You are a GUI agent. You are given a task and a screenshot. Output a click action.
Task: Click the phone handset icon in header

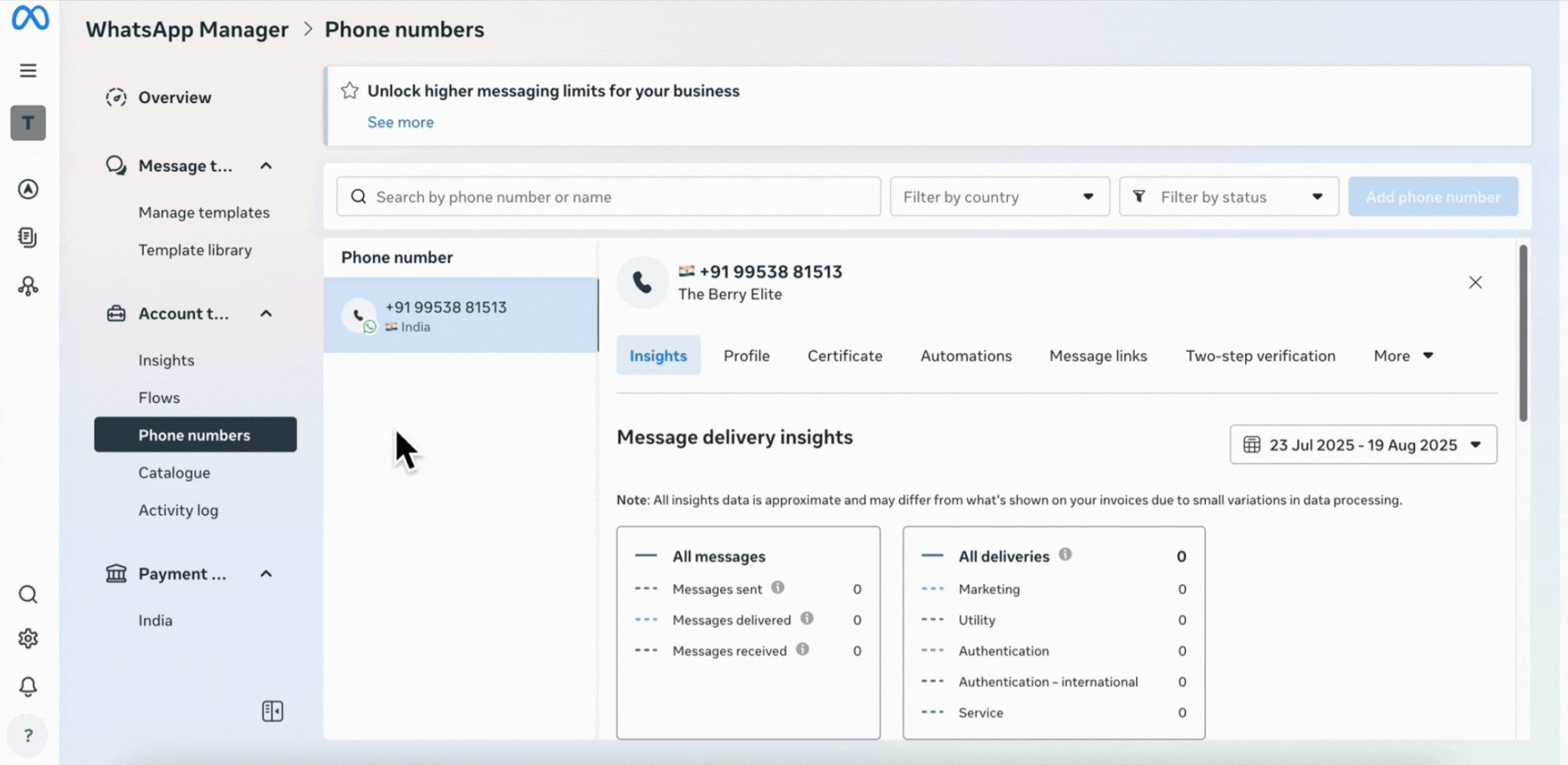point(642,283)
